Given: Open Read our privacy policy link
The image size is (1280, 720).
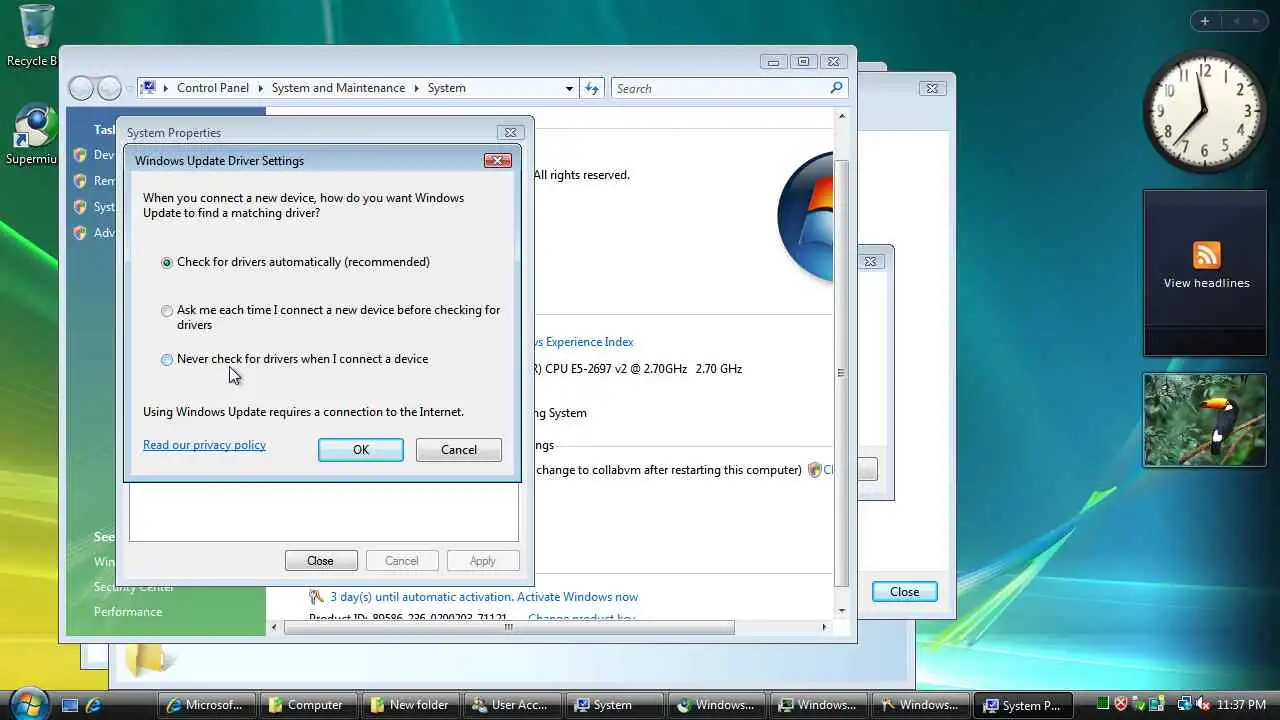Looking at the screenshot, I should click(204, 445).
